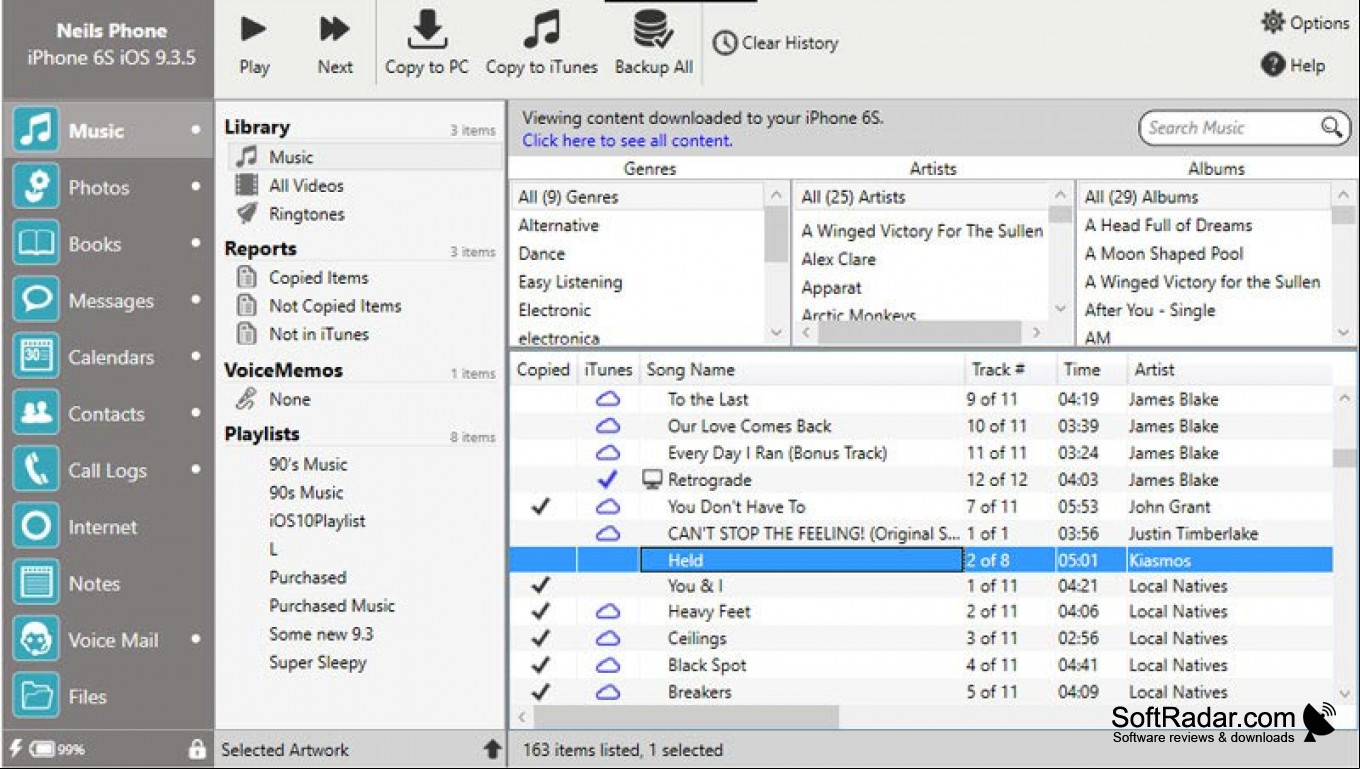Select the Photos sidebar icon
Screen dimensions: 1360x769
(x=36, y=187)
